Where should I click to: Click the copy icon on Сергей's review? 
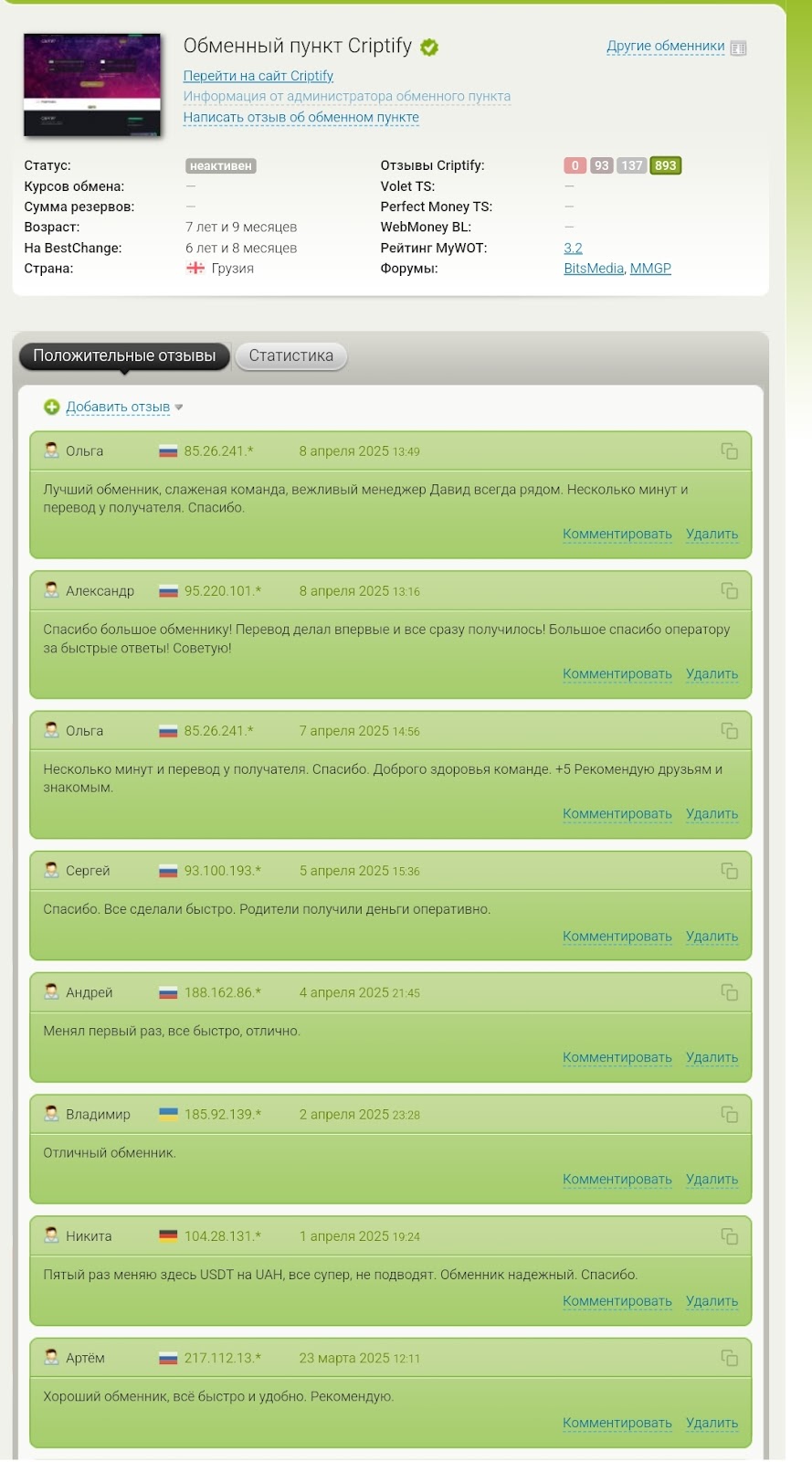(x=729, y=871)
